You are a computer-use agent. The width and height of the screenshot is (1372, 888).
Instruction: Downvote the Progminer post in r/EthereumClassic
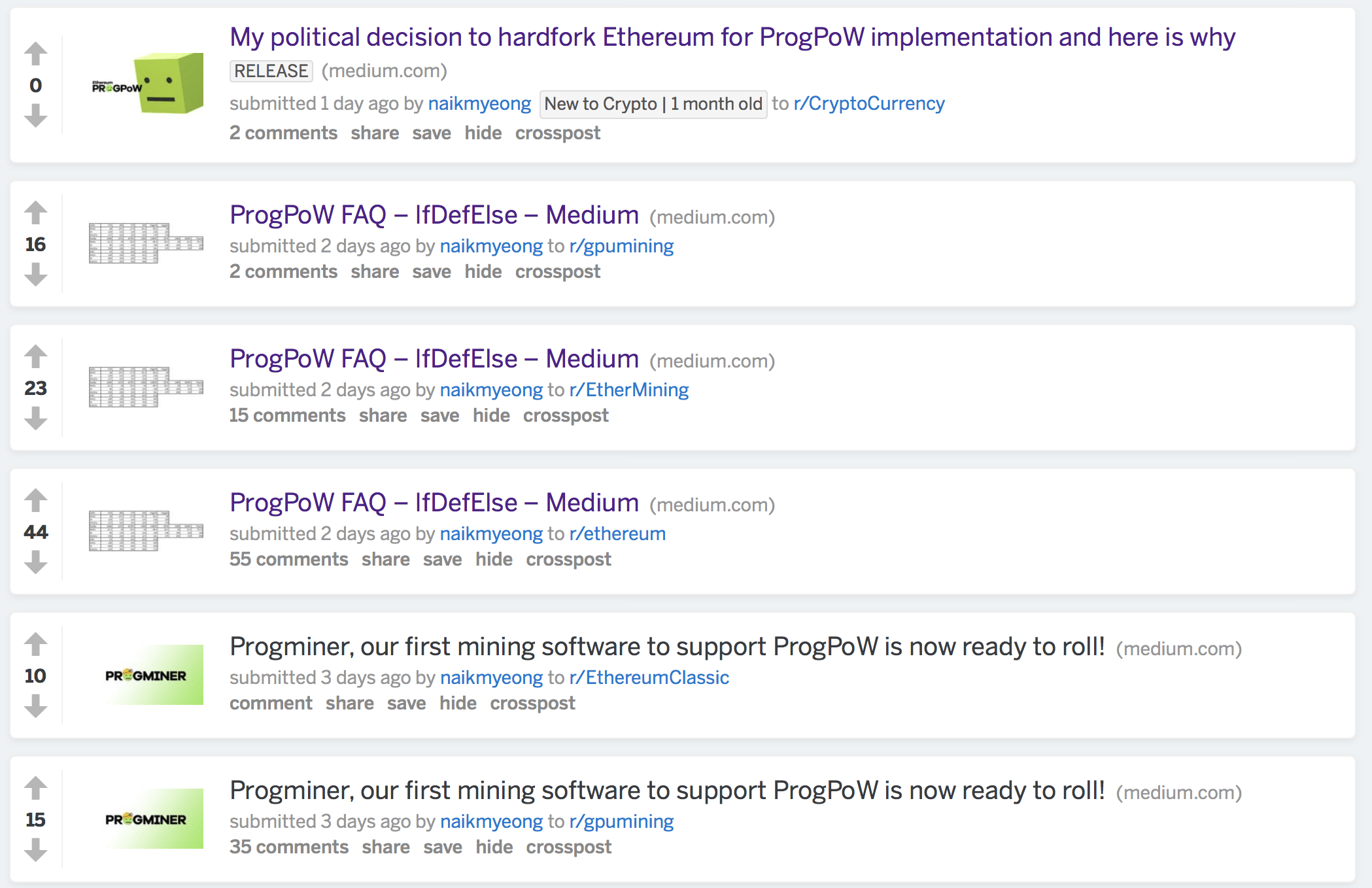[36, 706]
